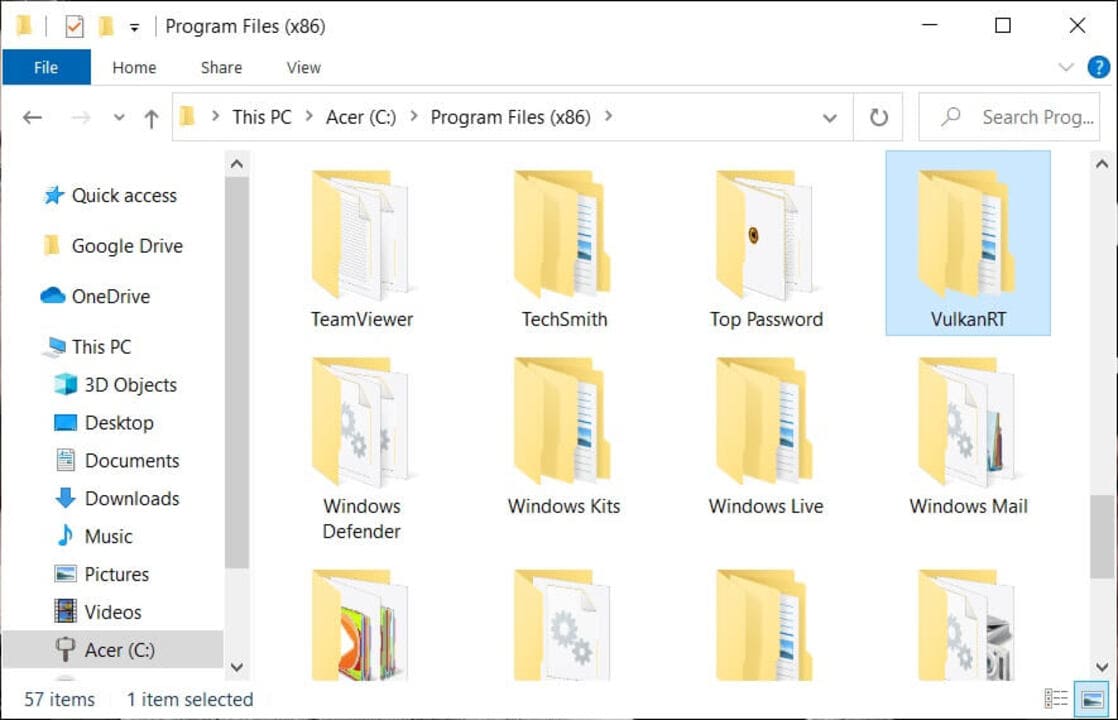Click This PC in the address bar
This screenshot has width=1118, height=720.
point(262,117)
